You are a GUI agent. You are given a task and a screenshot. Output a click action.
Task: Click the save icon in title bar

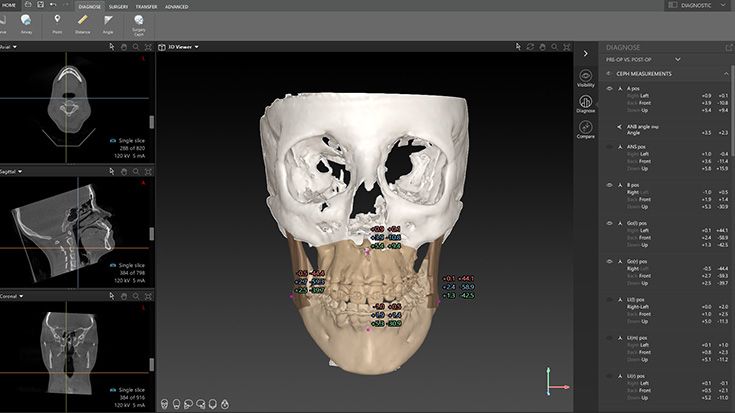39,5
